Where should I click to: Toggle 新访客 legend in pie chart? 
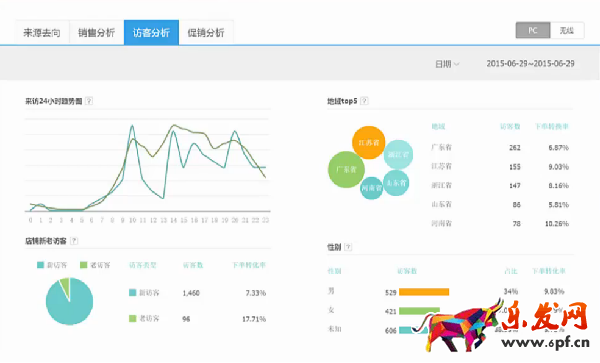tap(52, 265)
